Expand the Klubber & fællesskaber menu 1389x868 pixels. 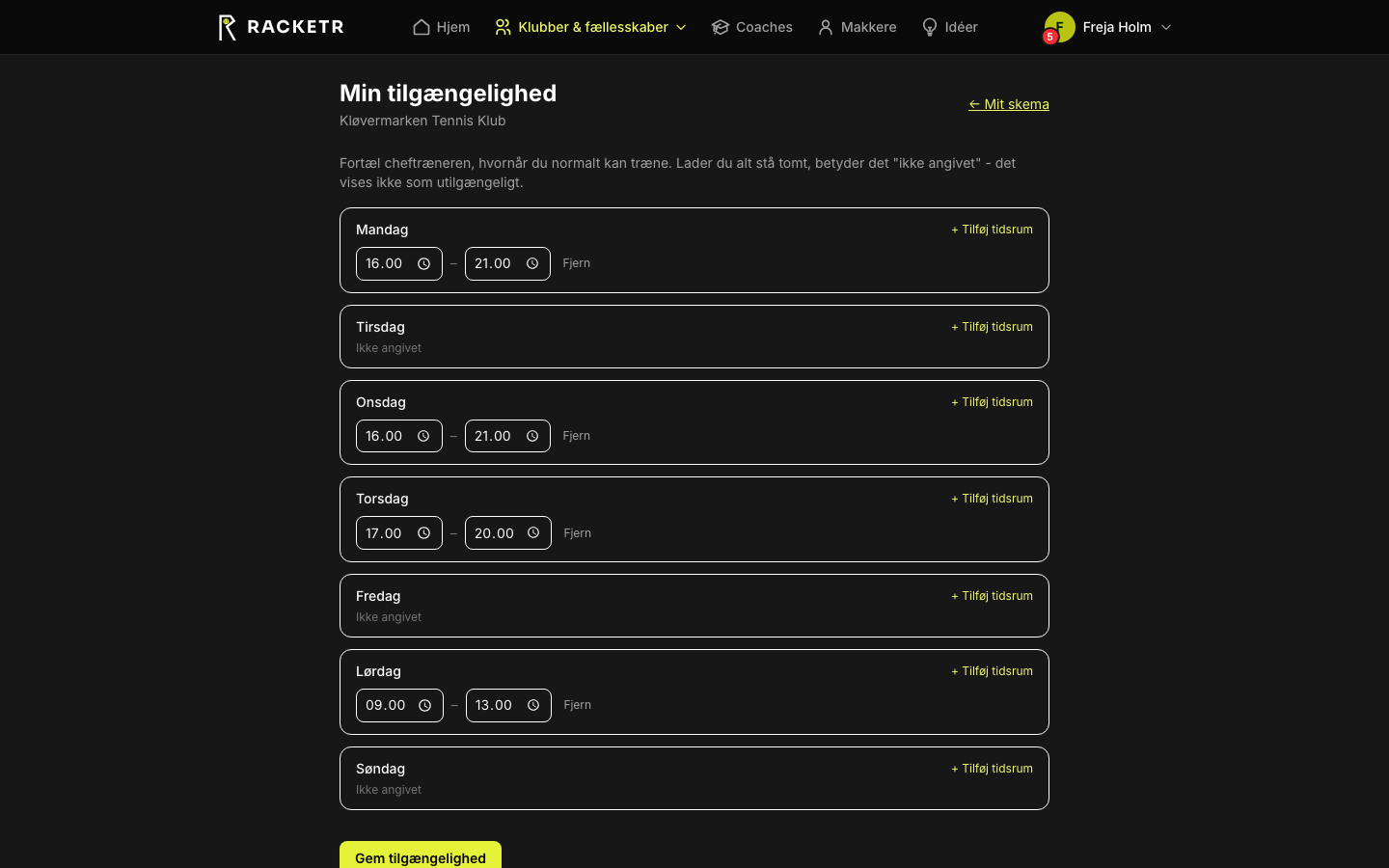point(590,27)
